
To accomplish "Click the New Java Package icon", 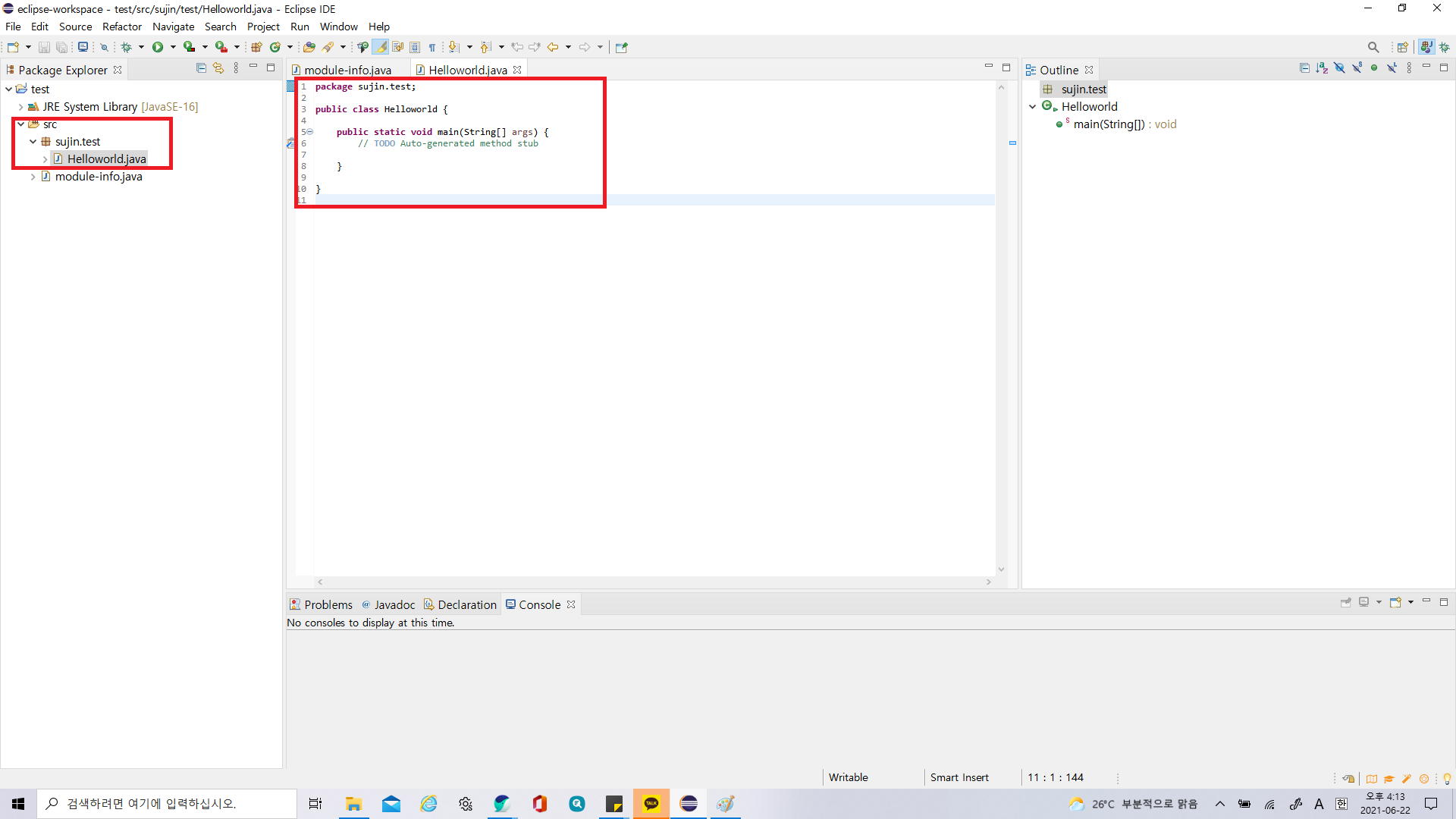I will click(256, 47).
